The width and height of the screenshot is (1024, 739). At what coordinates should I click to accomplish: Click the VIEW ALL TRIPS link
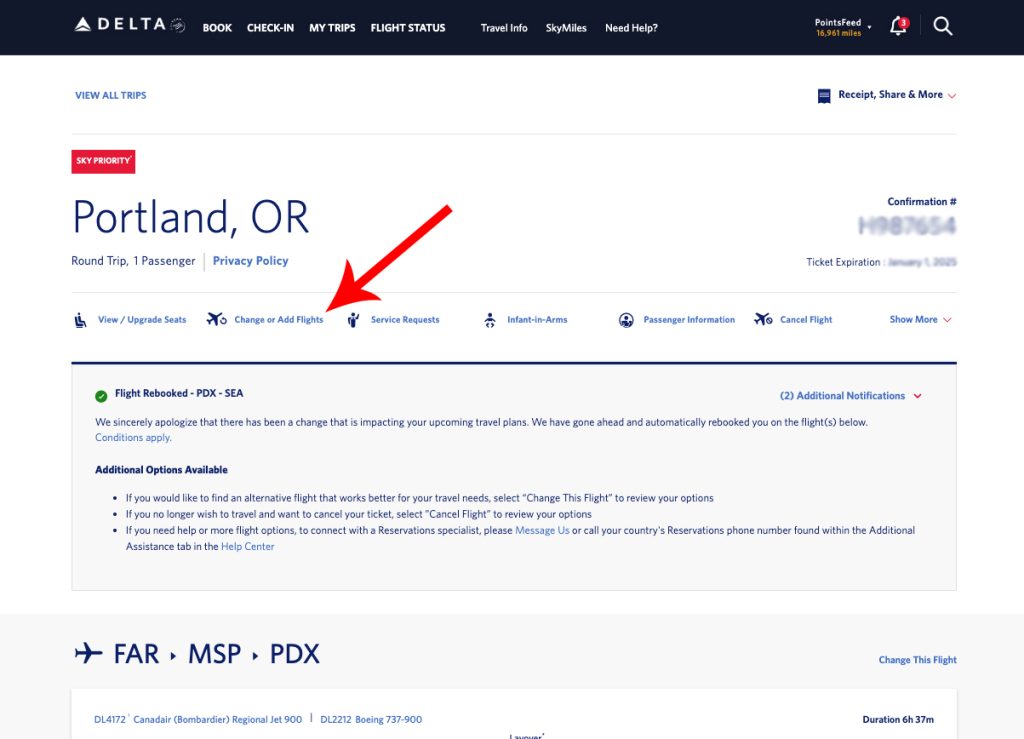[111, 96]
